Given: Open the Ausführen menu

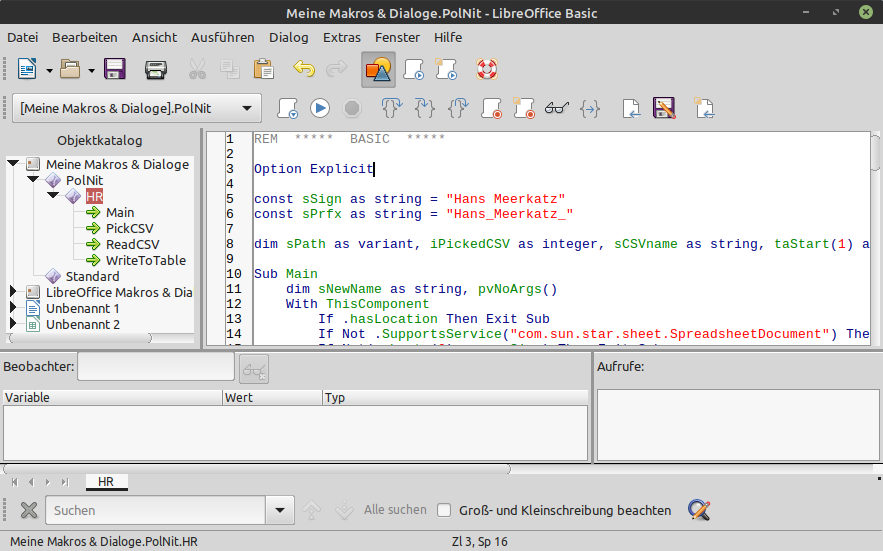Looking at the screenshot, I should point(222,38).
